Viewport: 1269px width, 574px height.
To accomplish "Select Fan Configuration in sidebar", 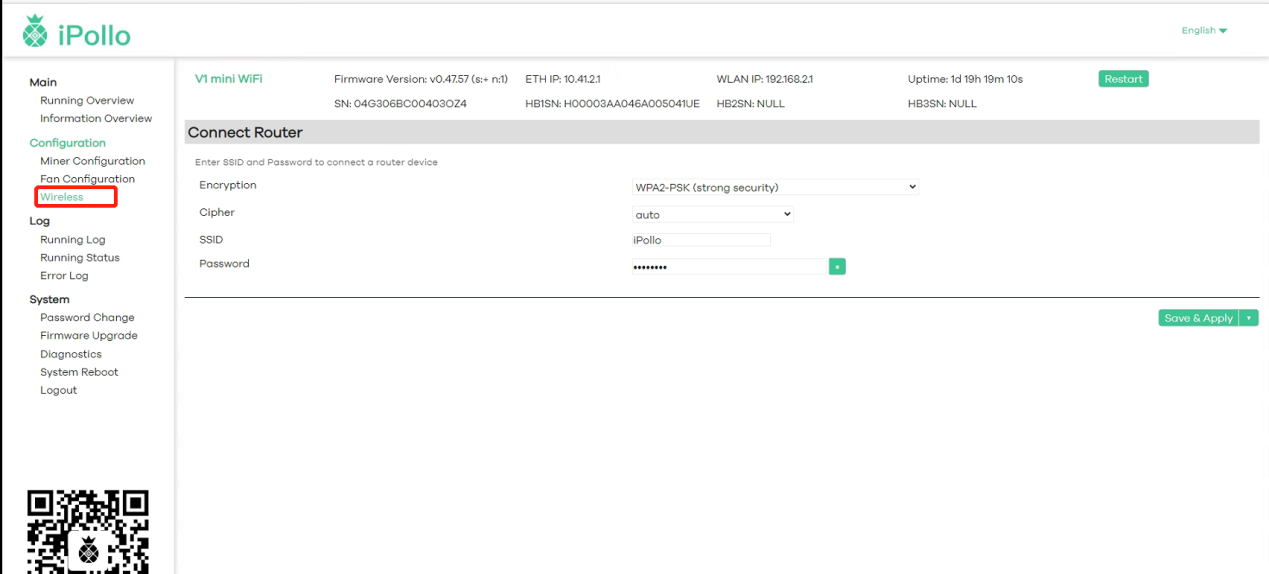I will [x=87, y=179].
